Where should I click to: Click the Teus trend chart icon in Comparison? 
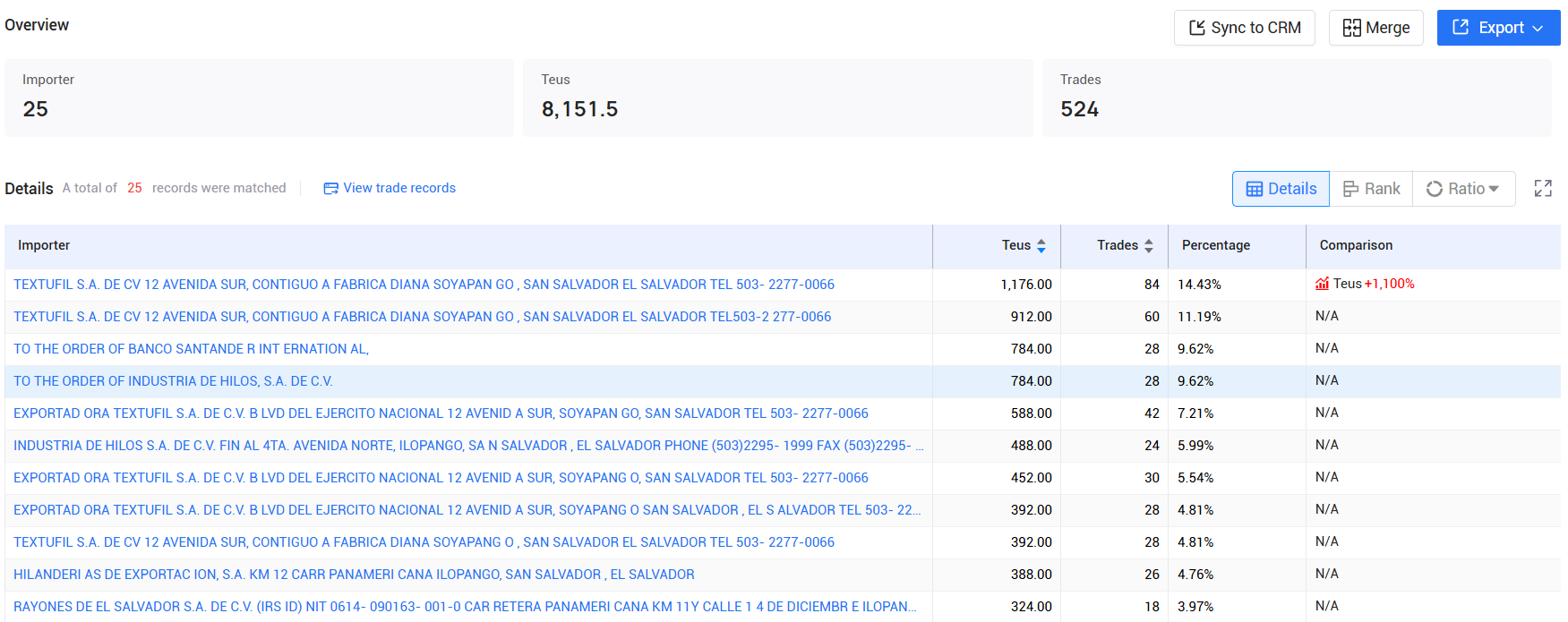(x=1322, y=284)
